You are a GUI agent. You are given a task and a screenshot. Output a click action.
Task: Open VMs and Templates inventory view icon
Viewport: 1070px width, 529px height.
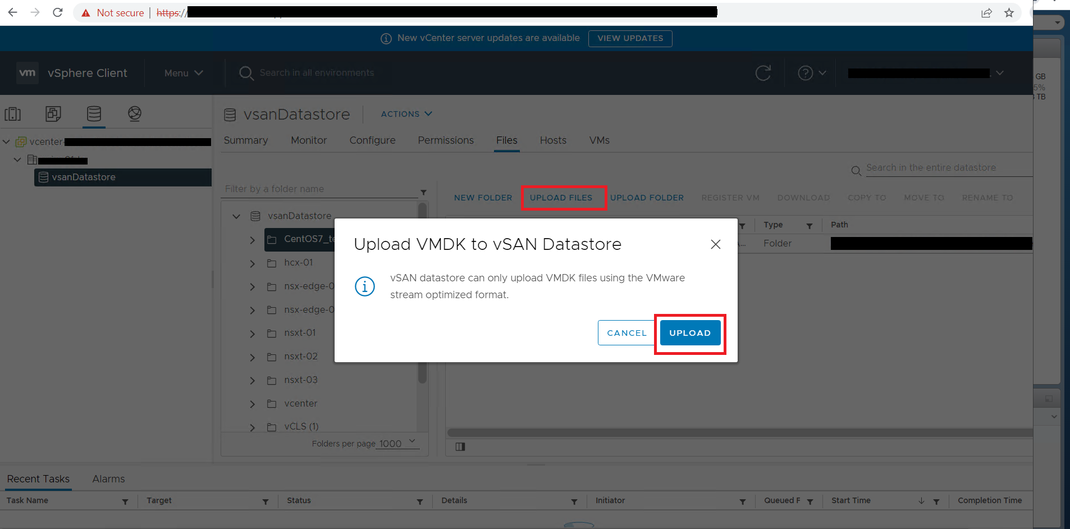[x=53, y=115]
